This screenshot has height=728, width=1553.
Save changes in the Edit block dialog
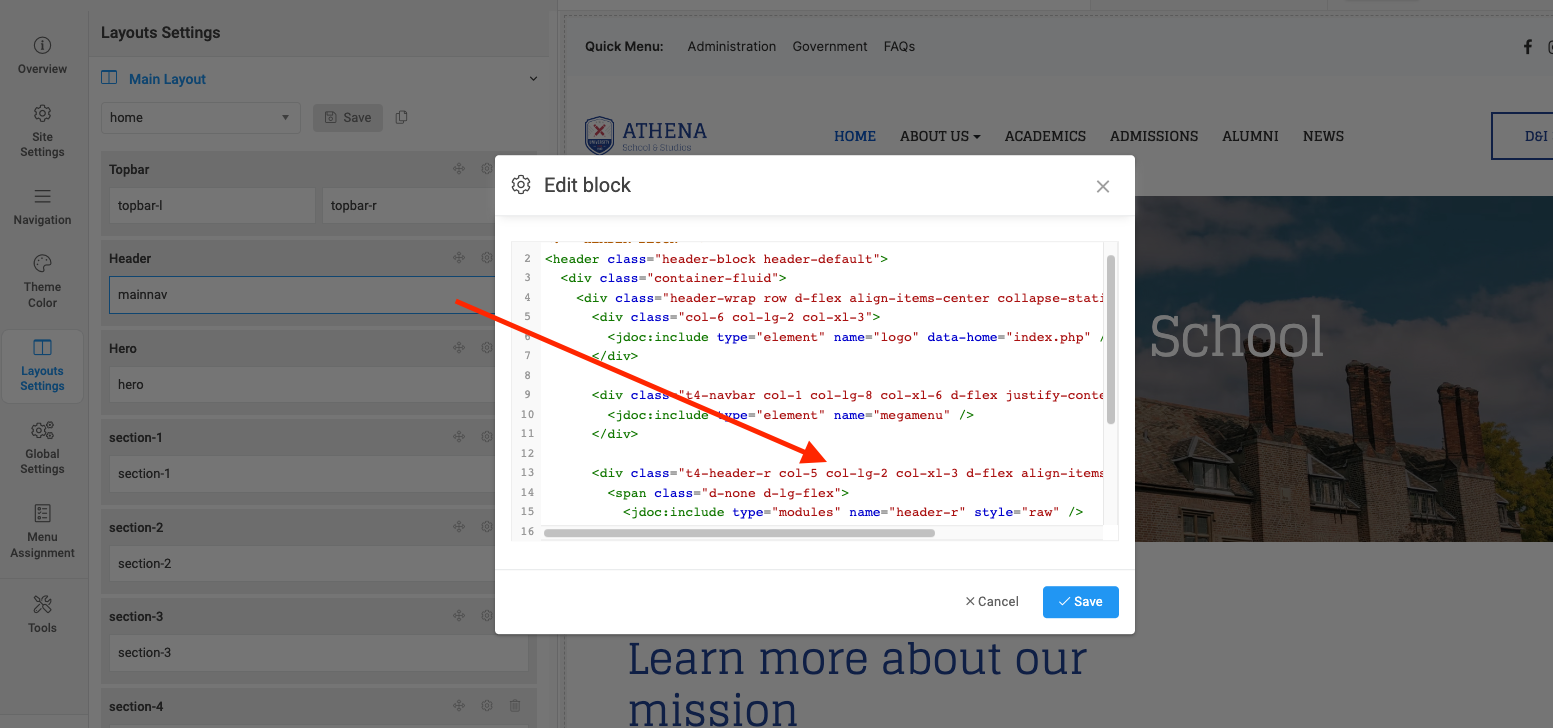pyautogui.click(x=1080, y=602)
